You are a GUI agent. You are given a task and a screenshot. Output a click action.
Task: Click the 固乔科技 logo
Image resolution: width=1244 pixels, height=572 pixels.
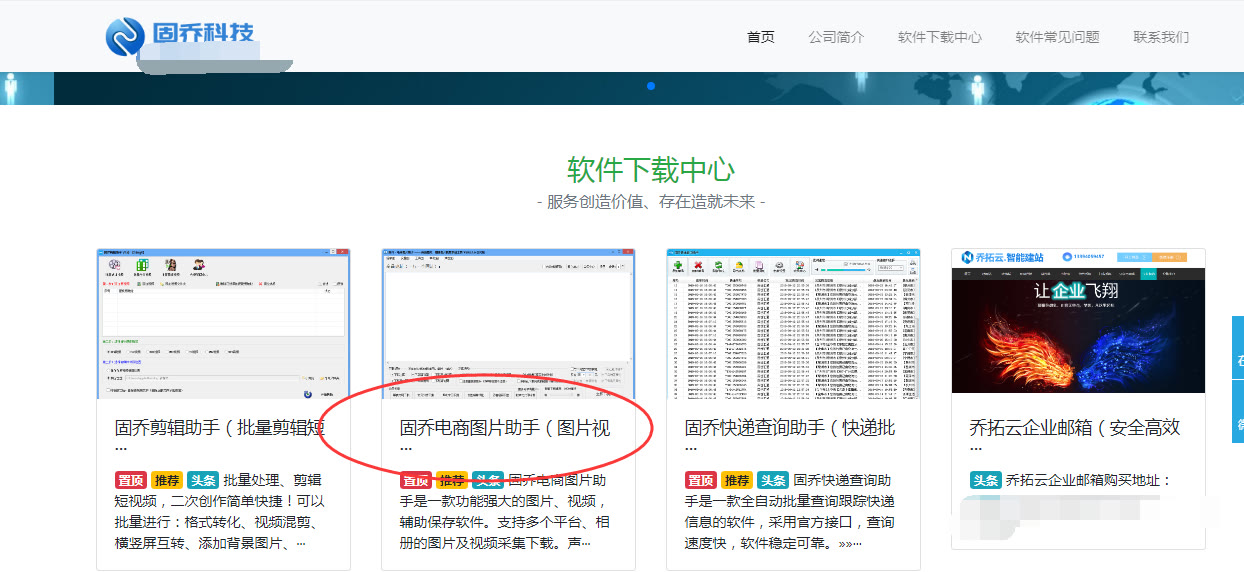click(180, 36)
